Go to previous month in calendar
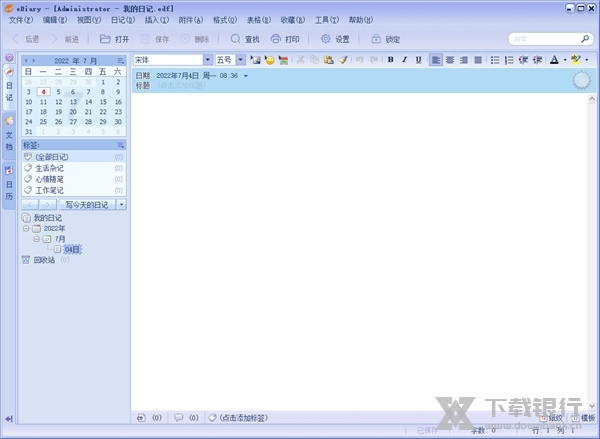This screenshot has height=439, width=600. (26, 60)
